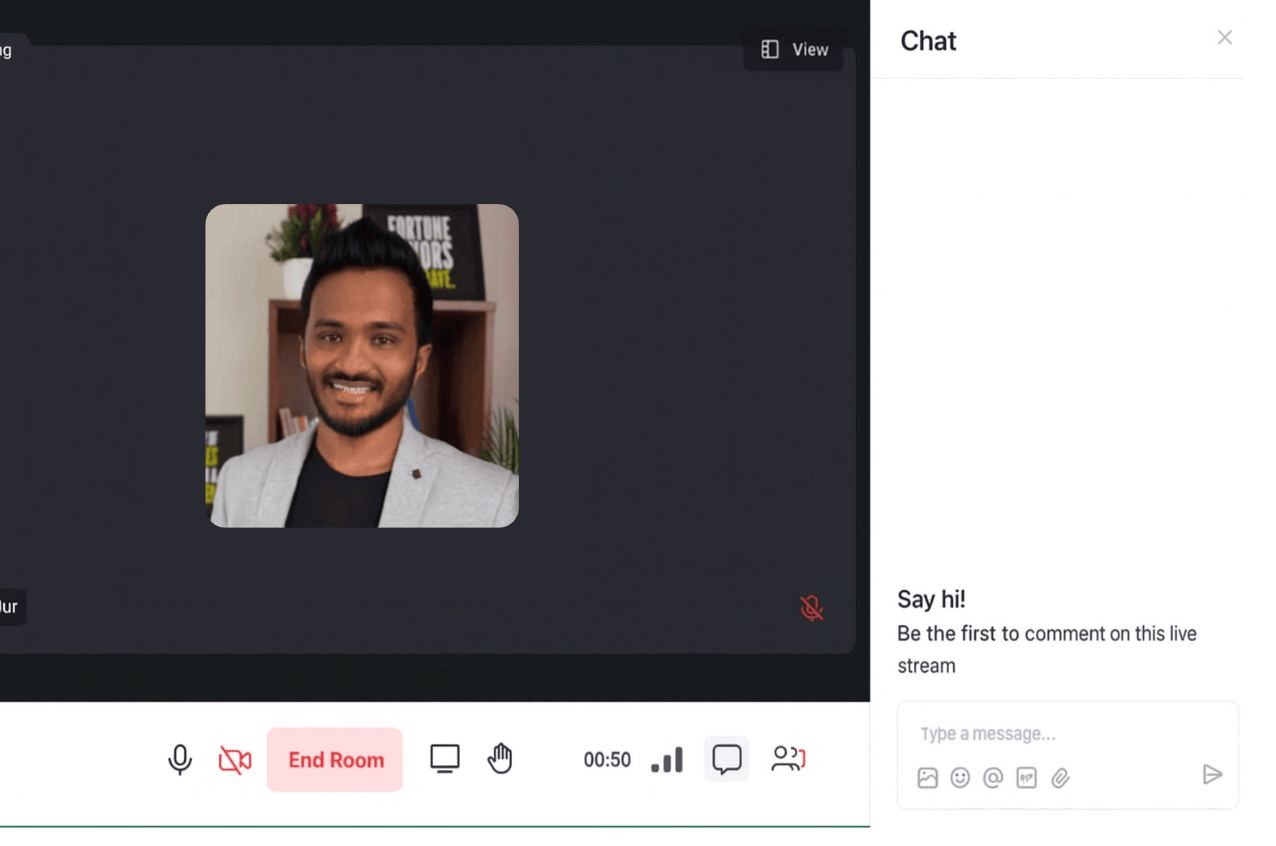Mute the microphone
This screenshot has width=1276, height=846.
[x=180, y=759]
